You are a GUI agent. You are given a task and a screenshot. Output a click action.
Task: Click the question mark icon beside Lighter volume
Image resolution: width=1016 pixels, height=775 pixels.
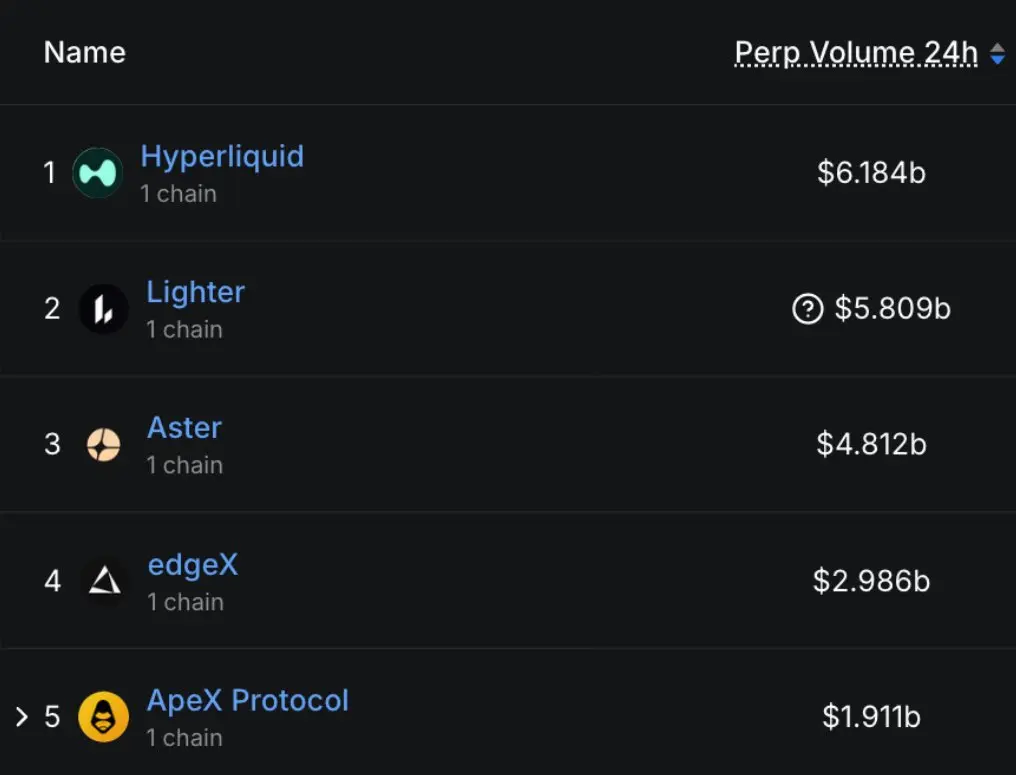point(807,309)
